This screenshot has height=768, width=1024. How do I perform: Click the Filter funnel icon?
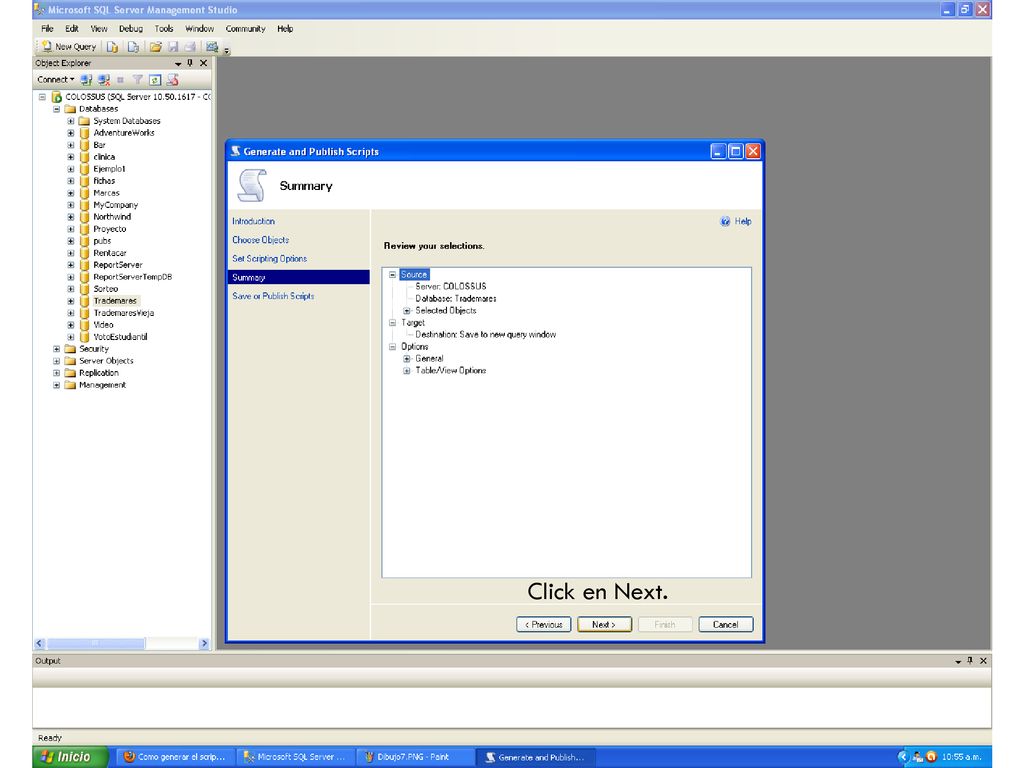138,80
